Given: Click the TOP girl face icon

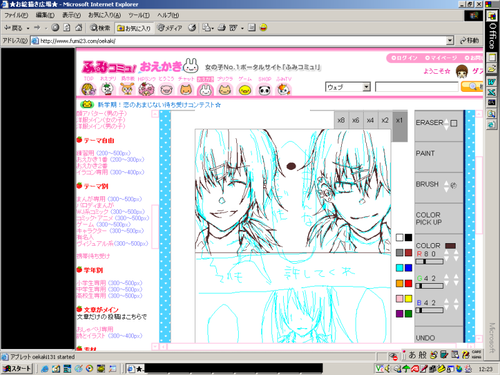Looking at the screenshot, I should [89, 89].
